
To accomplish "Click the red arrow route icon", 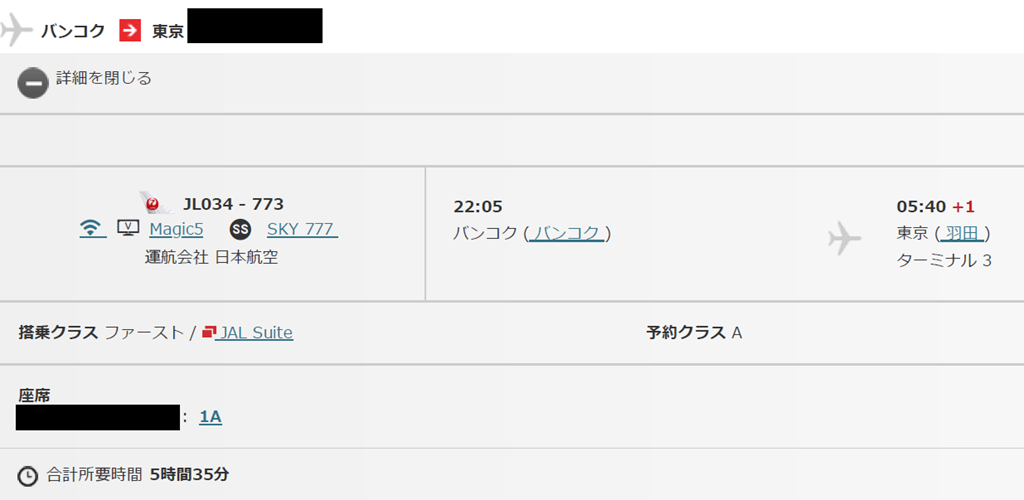I will 130,30.
